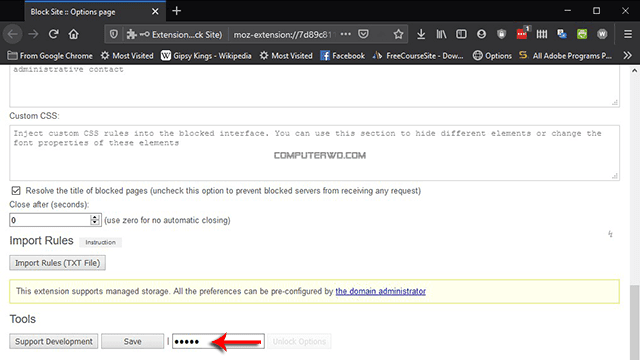The height and width of the screenshot is (360, 640).
Task: Click the Save button under Tools
Action: [x=133, y=342]
